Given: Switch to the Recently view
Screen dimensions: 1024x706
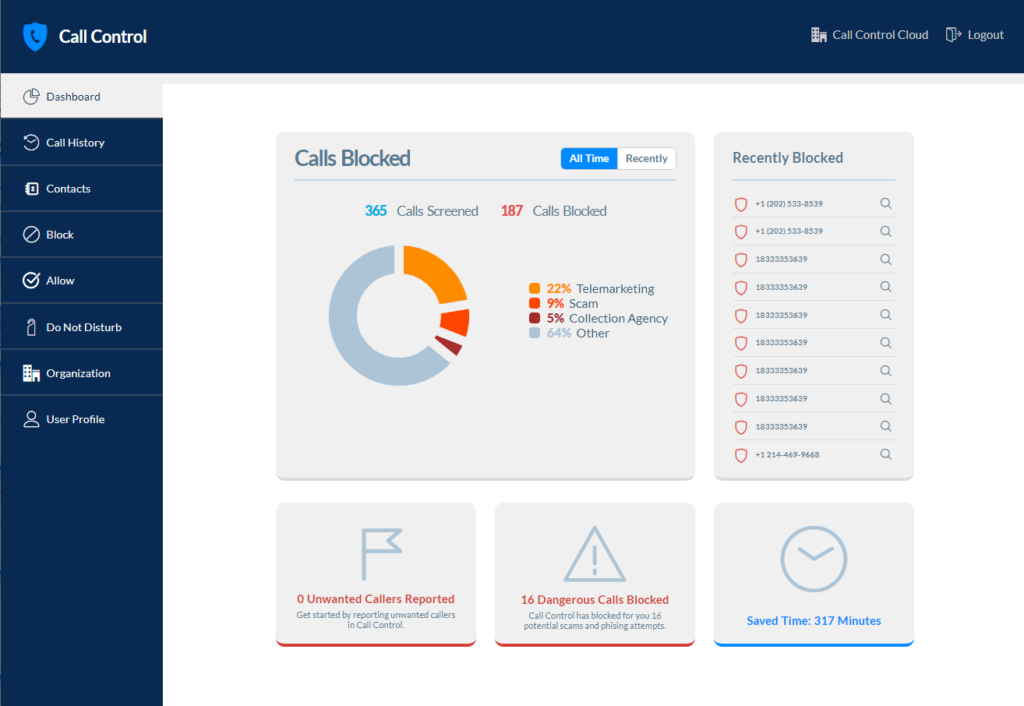Looking at the screenshot, I should point(645,158).
